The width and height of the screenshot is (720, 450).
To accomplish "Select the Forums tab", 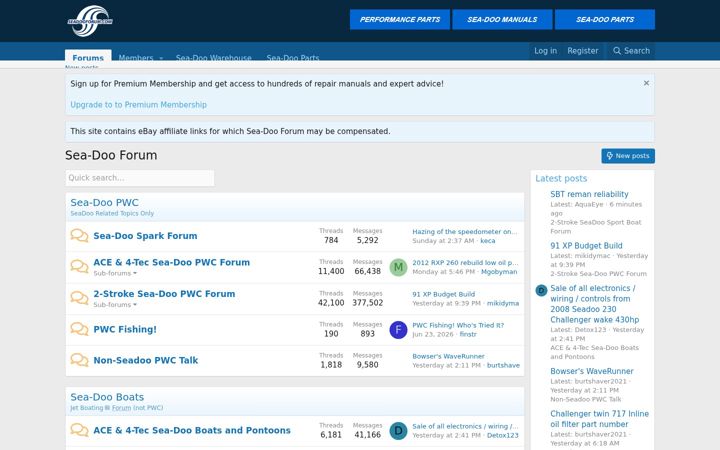I will [88, 57].
